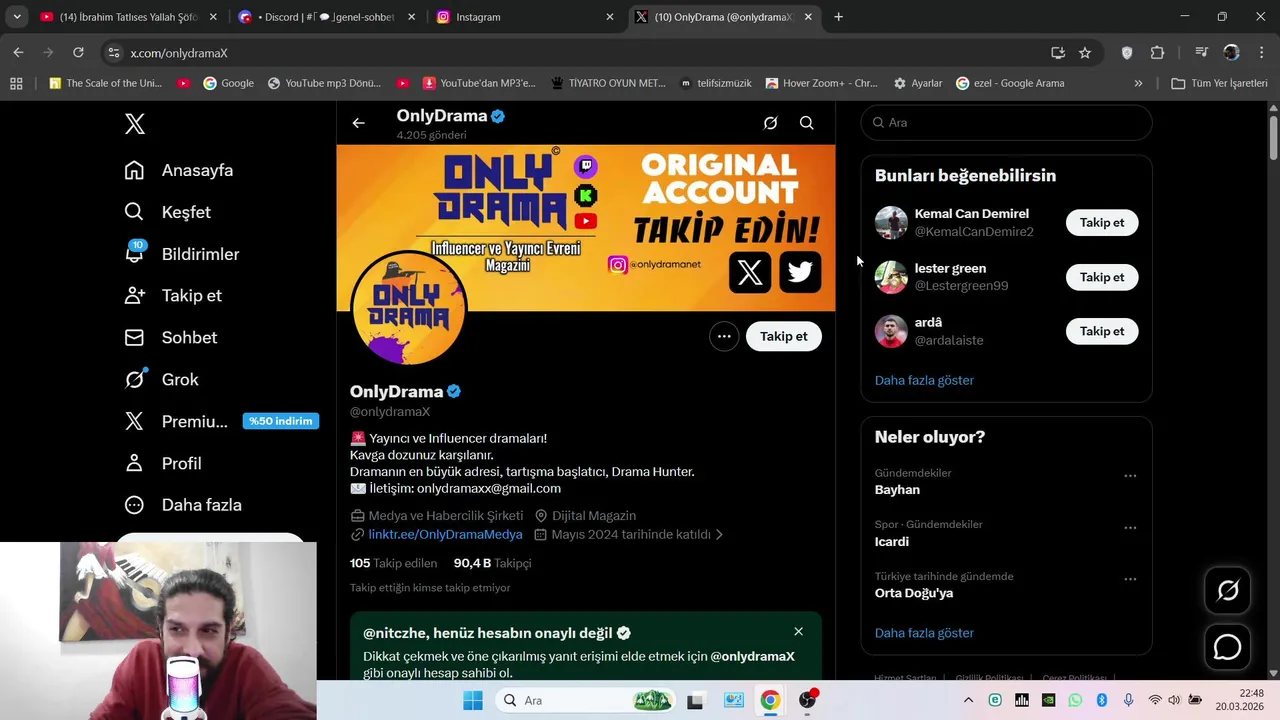Click the address bar URL

coord(179,53)
